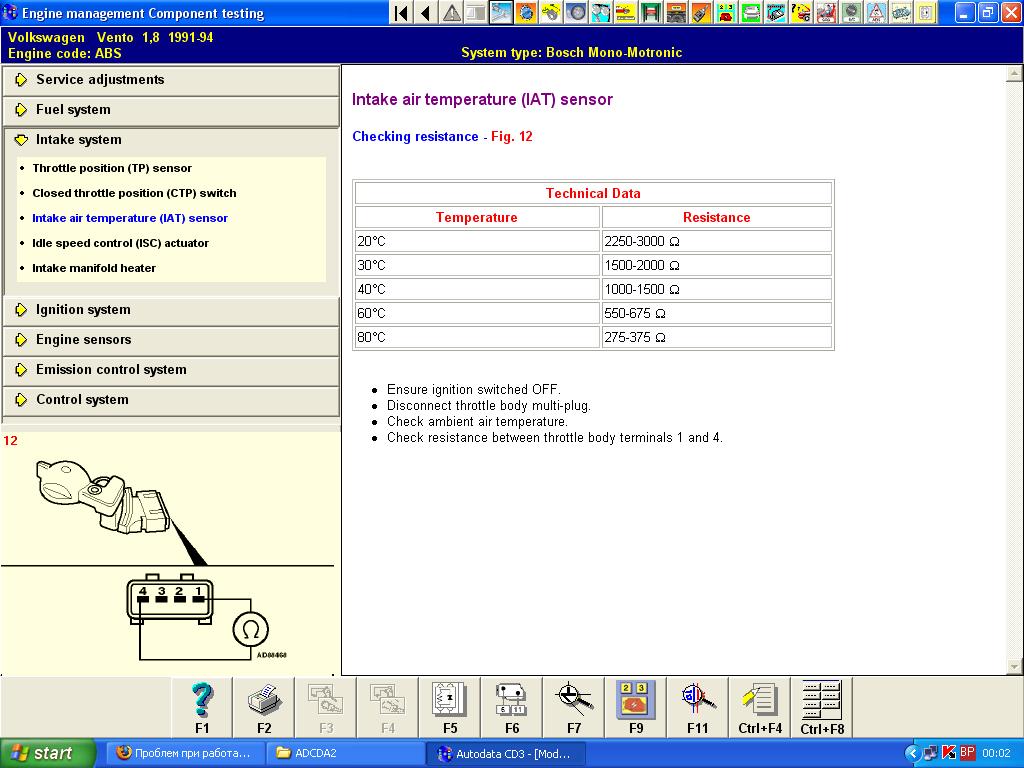
Task: Switch to ADCDA2 folder in taskbar
Action: (344, 753)
